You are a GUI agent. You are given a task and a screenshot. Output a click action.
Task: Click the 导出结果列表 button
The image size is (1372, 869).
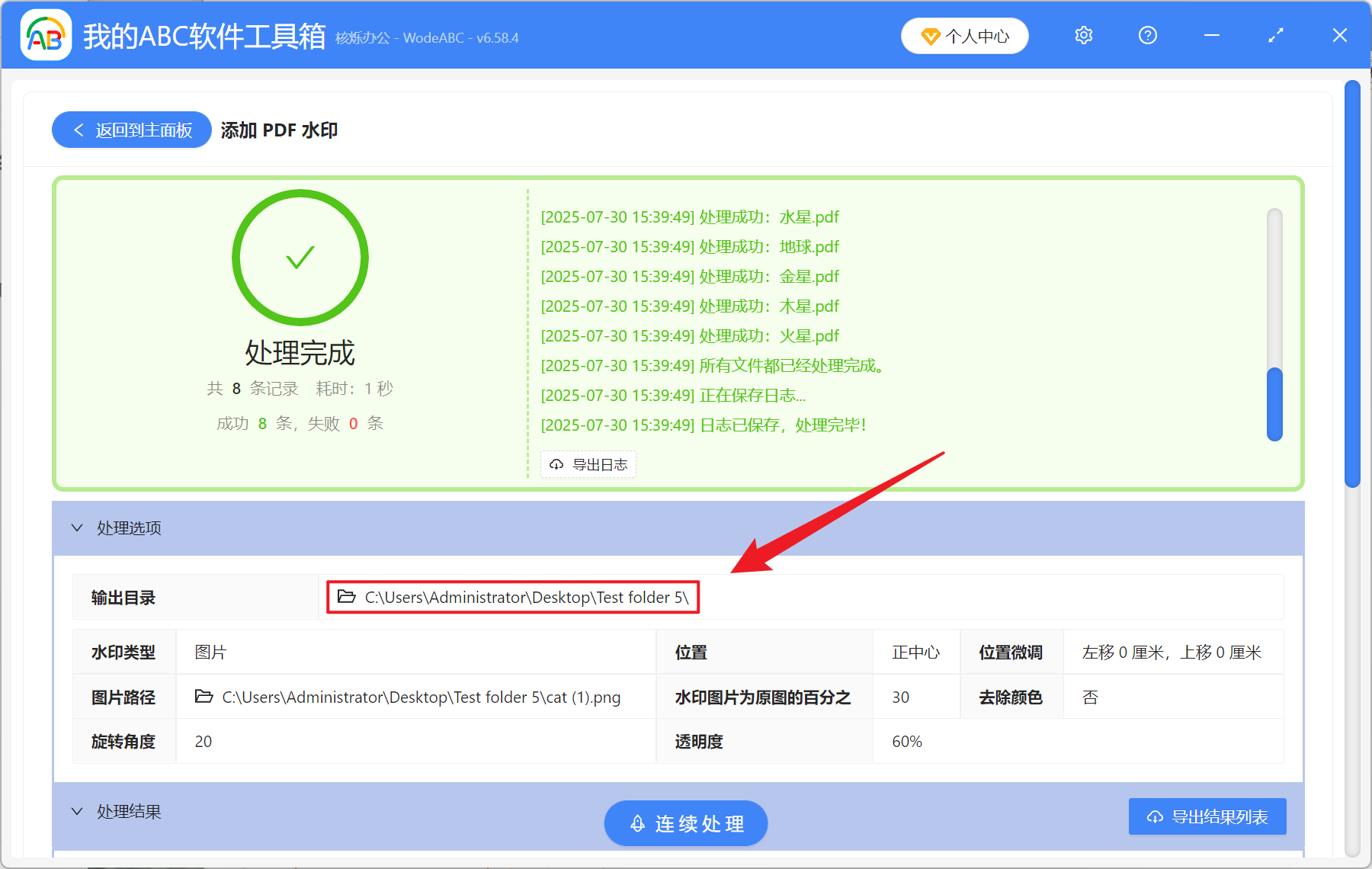coord(1207,816)
